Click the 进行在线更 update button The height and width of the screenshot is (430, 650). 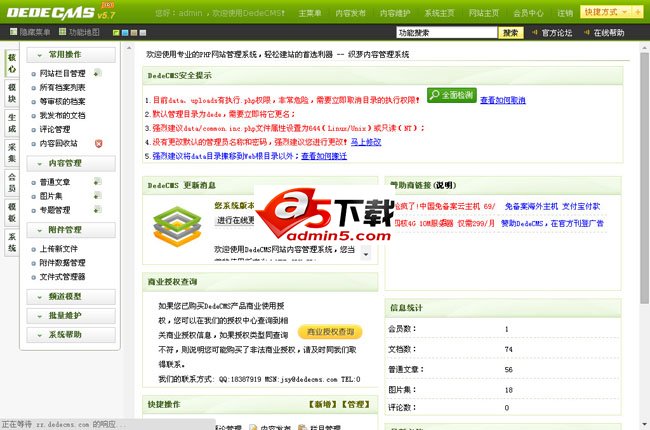pos(235,220)
